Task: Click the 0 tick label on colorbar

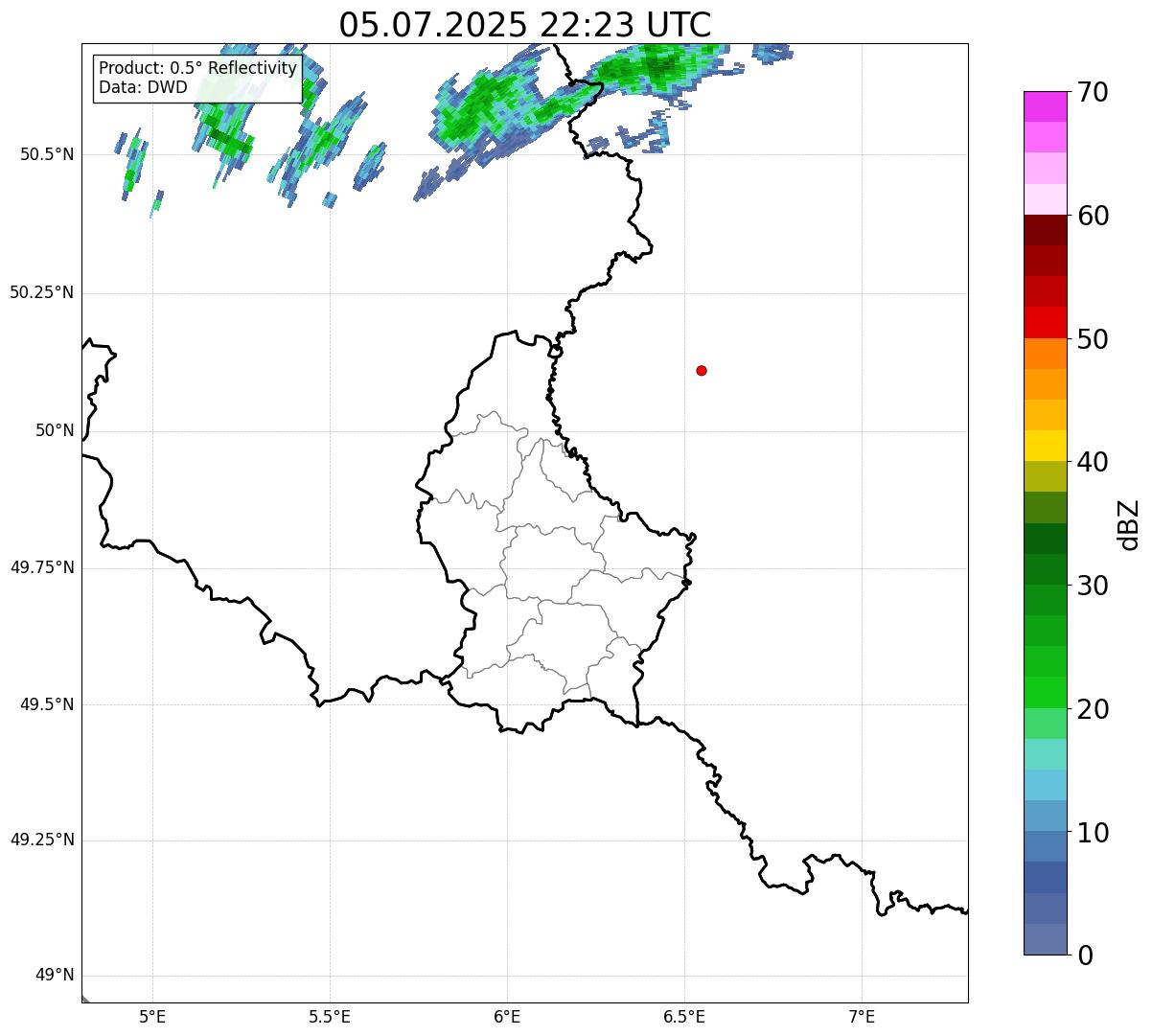Action: [x=1084, y=955]
